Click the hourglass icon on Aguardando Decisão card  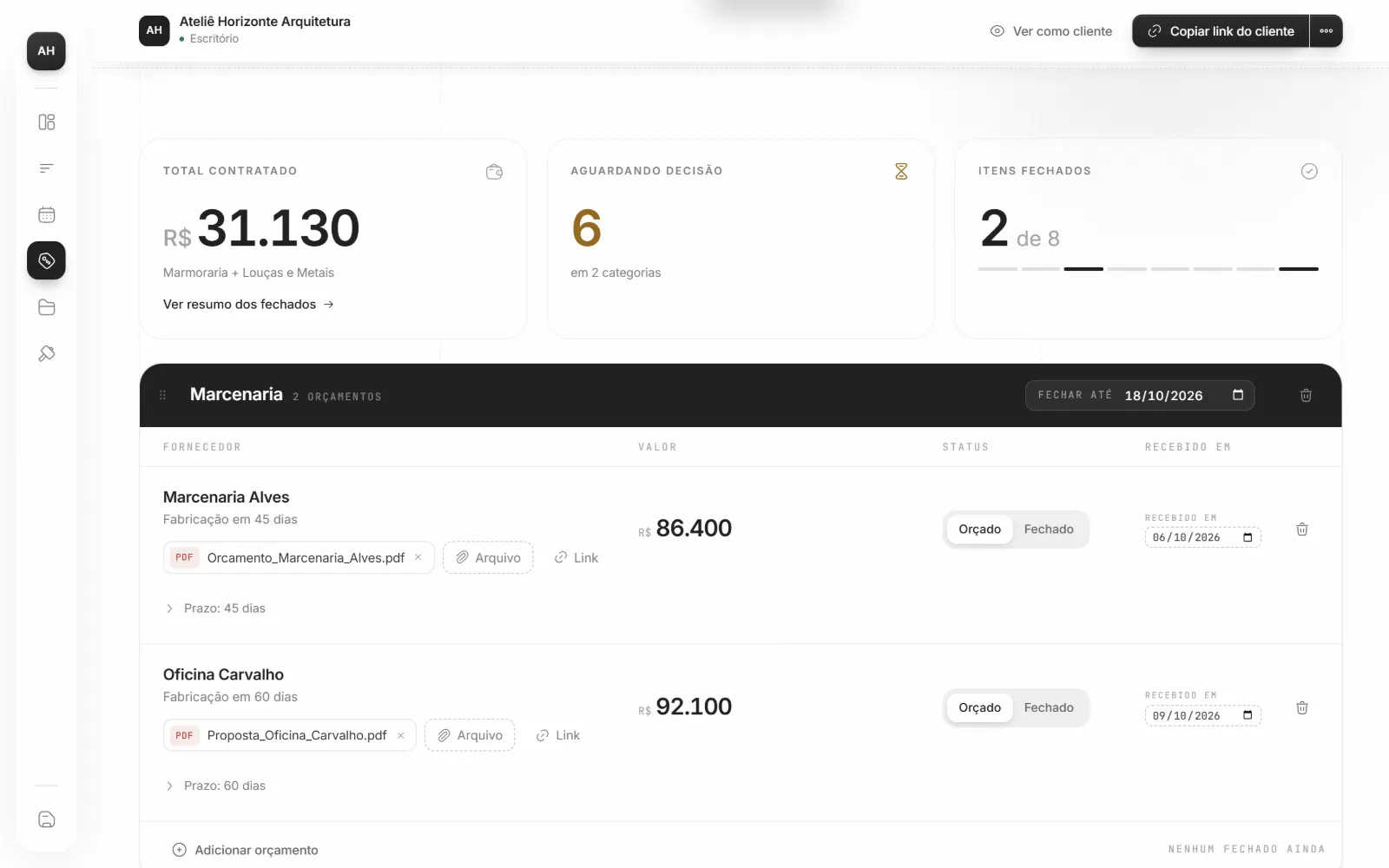point(901,172)
